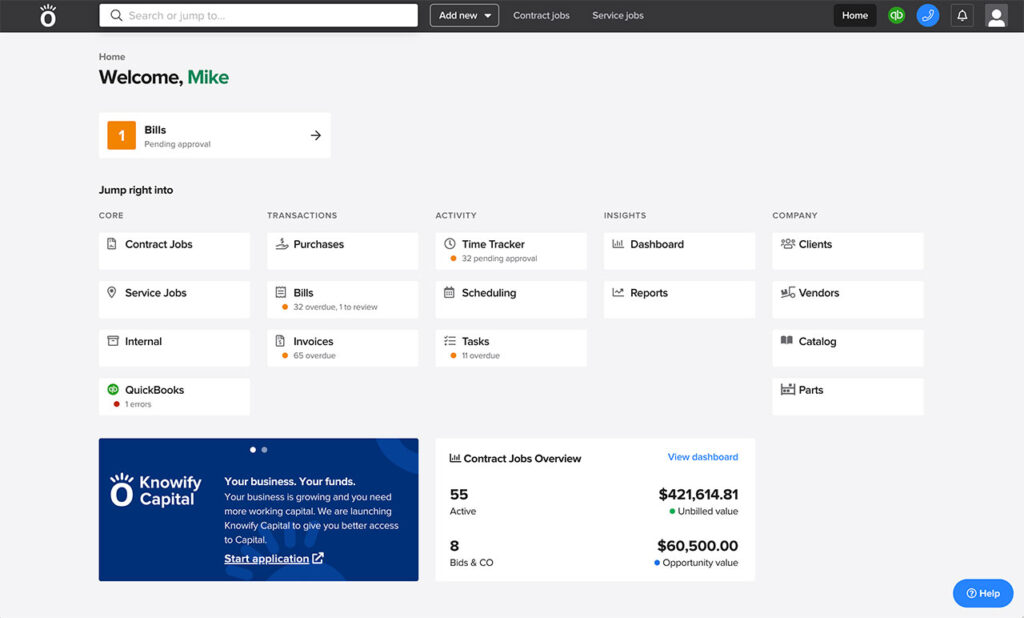Click the search magnifier icon
Screen dimensions: 1024x618
tap(116, 15)
